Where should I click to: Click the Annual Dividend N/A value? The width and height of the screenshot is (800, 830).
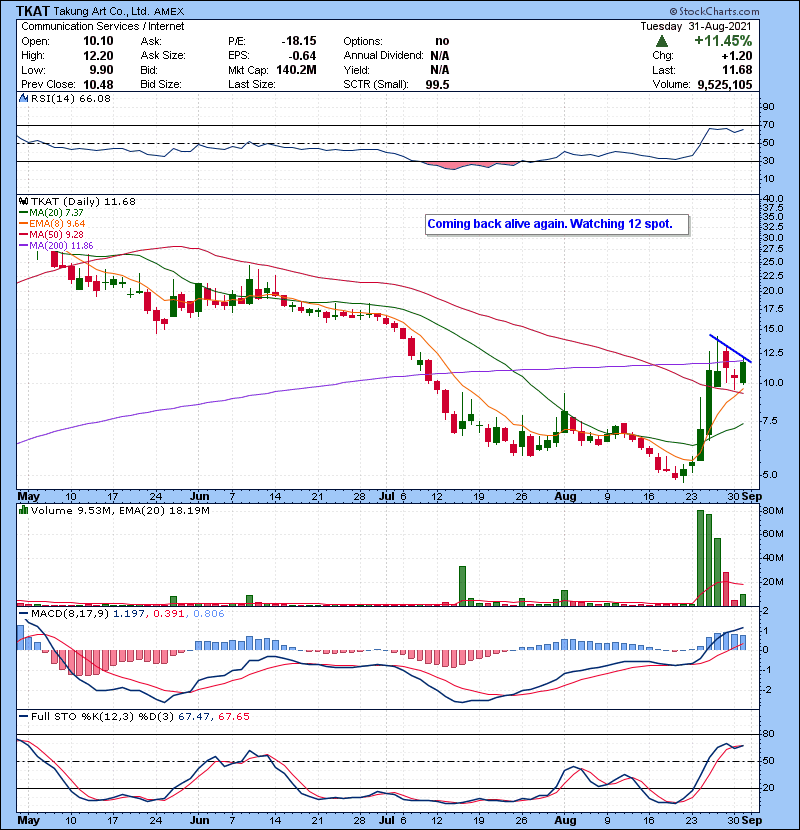click(439, 56)
